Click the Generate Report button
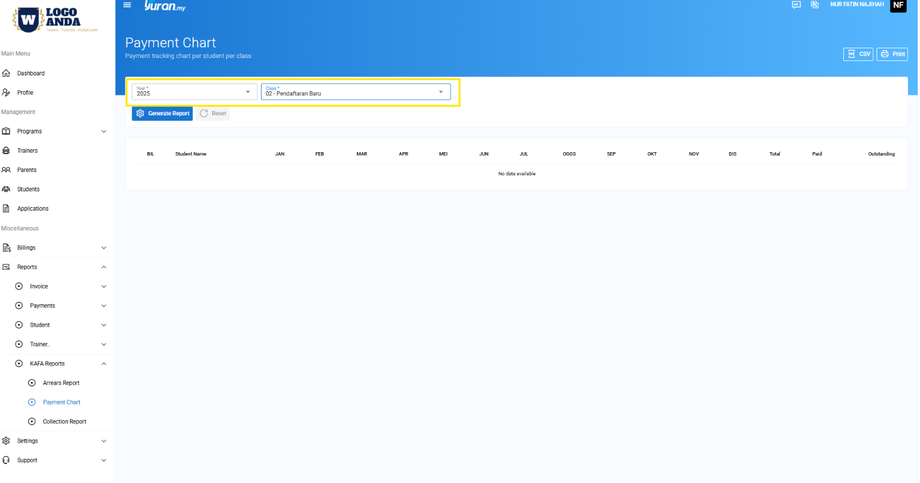Viewport: 920px width, 483px height. pyautogui.click(x=163, y=114)
